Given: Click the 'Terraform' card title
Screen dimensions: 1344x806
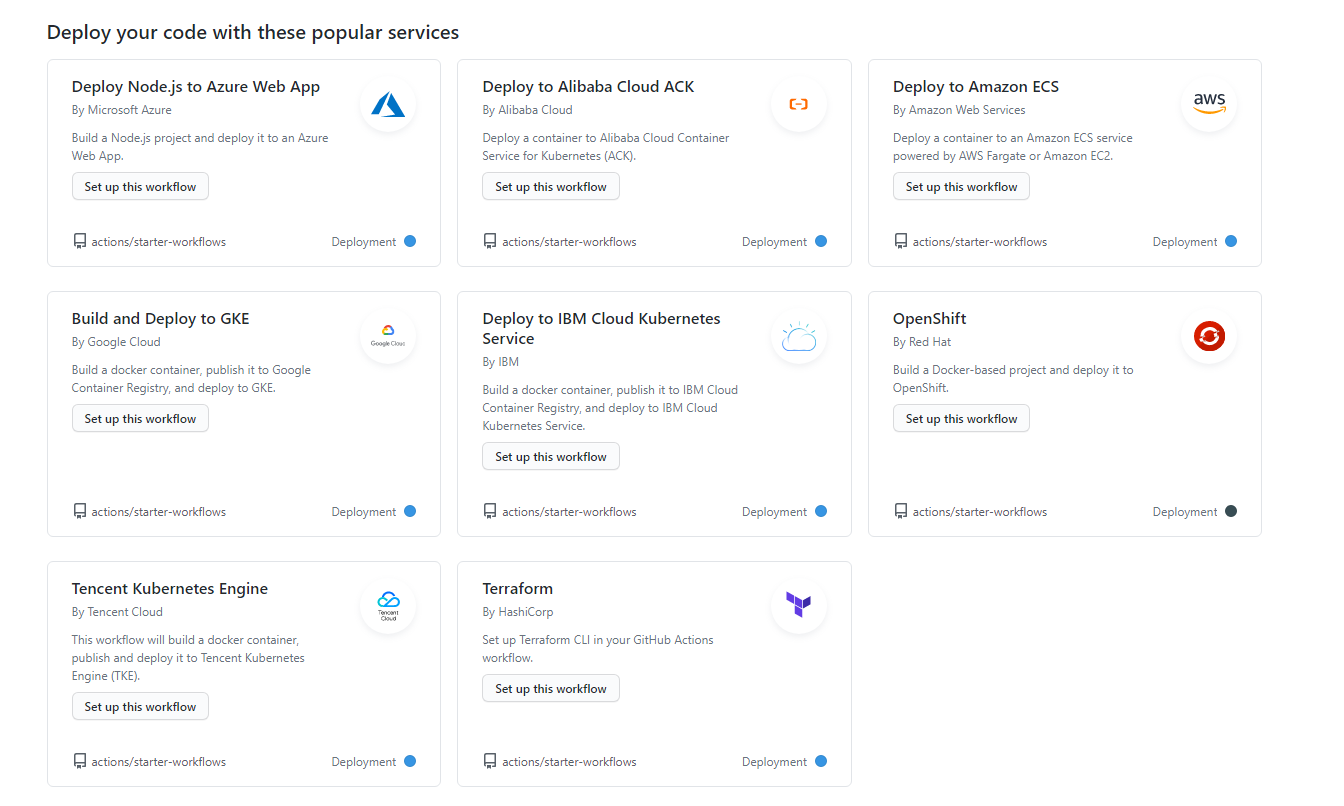Looking at the screenshot, I should coord(518,589).
